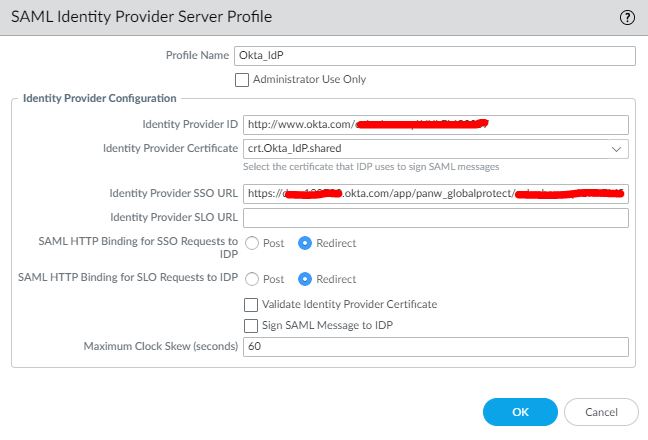This screenshot has height=440, width=648.
Task: Click the Identity Provider ID field
Action: point(435,125)
